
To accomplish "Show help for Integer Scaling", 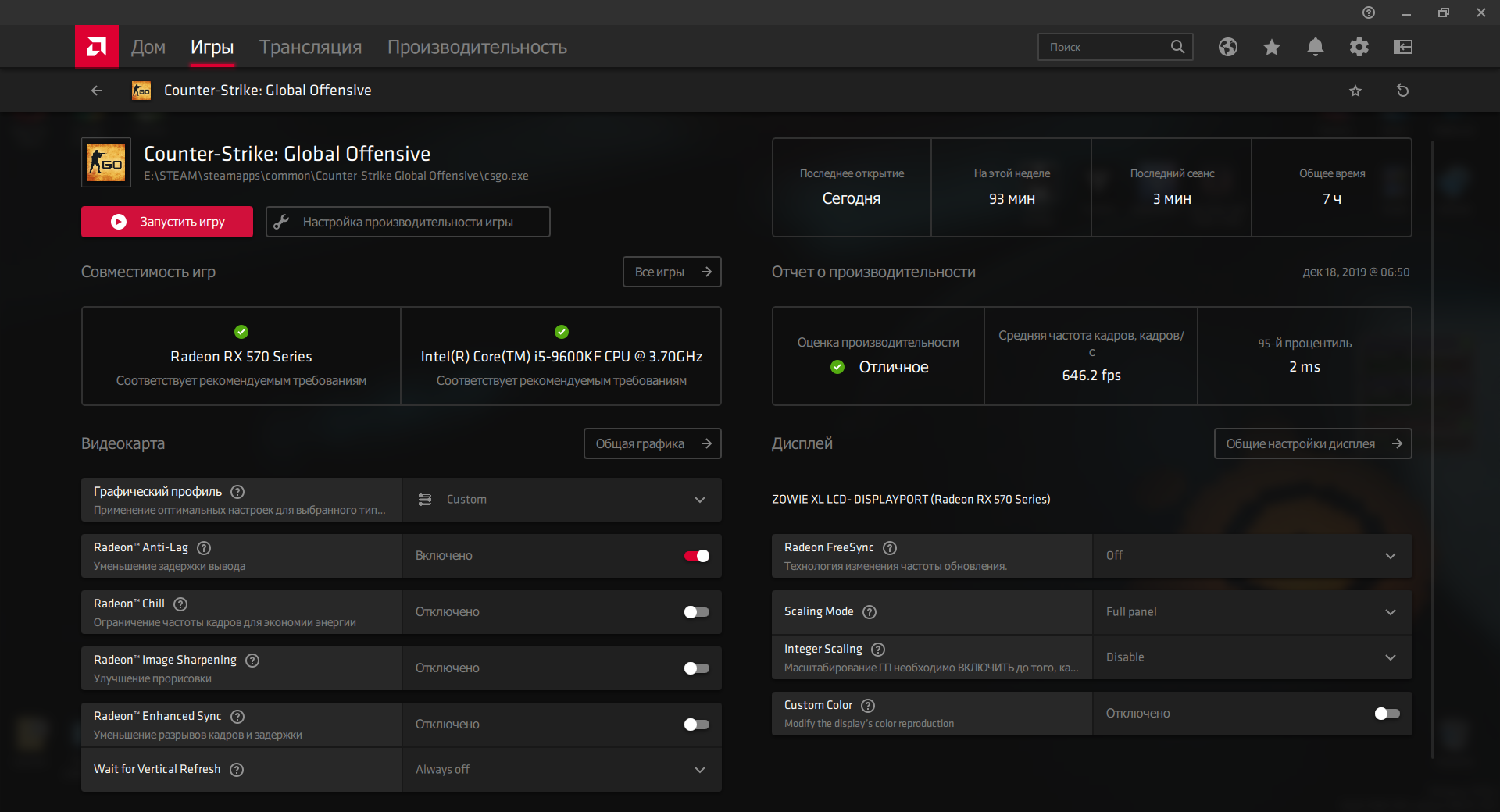I will (x=878, y=650).
